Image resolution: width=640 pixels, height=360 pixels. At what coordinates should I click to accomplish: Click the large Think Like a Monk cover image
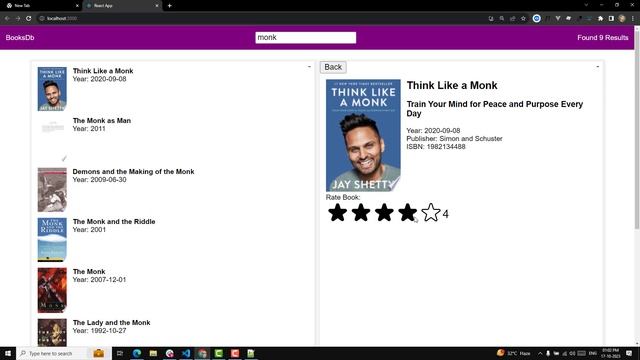click(363, 135)
